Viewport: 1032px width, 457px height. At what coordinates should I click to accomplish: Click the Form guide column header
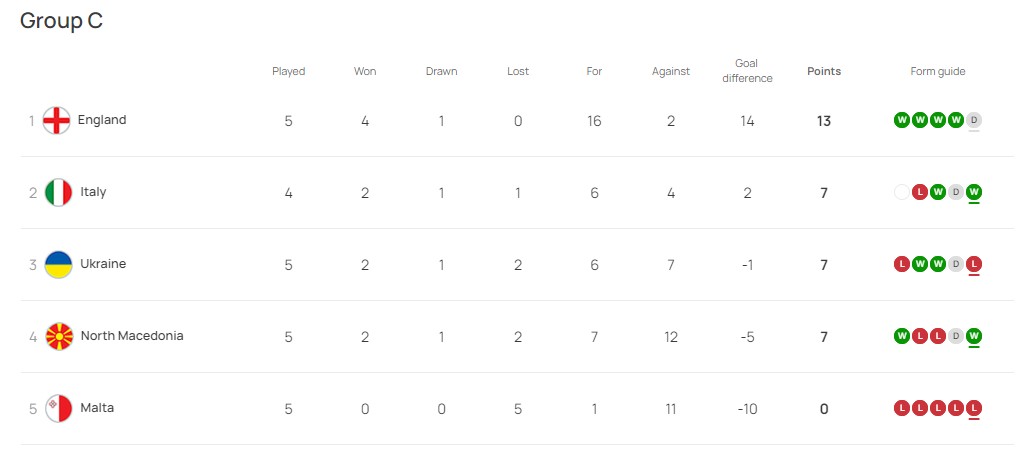(x=938, y=71)
